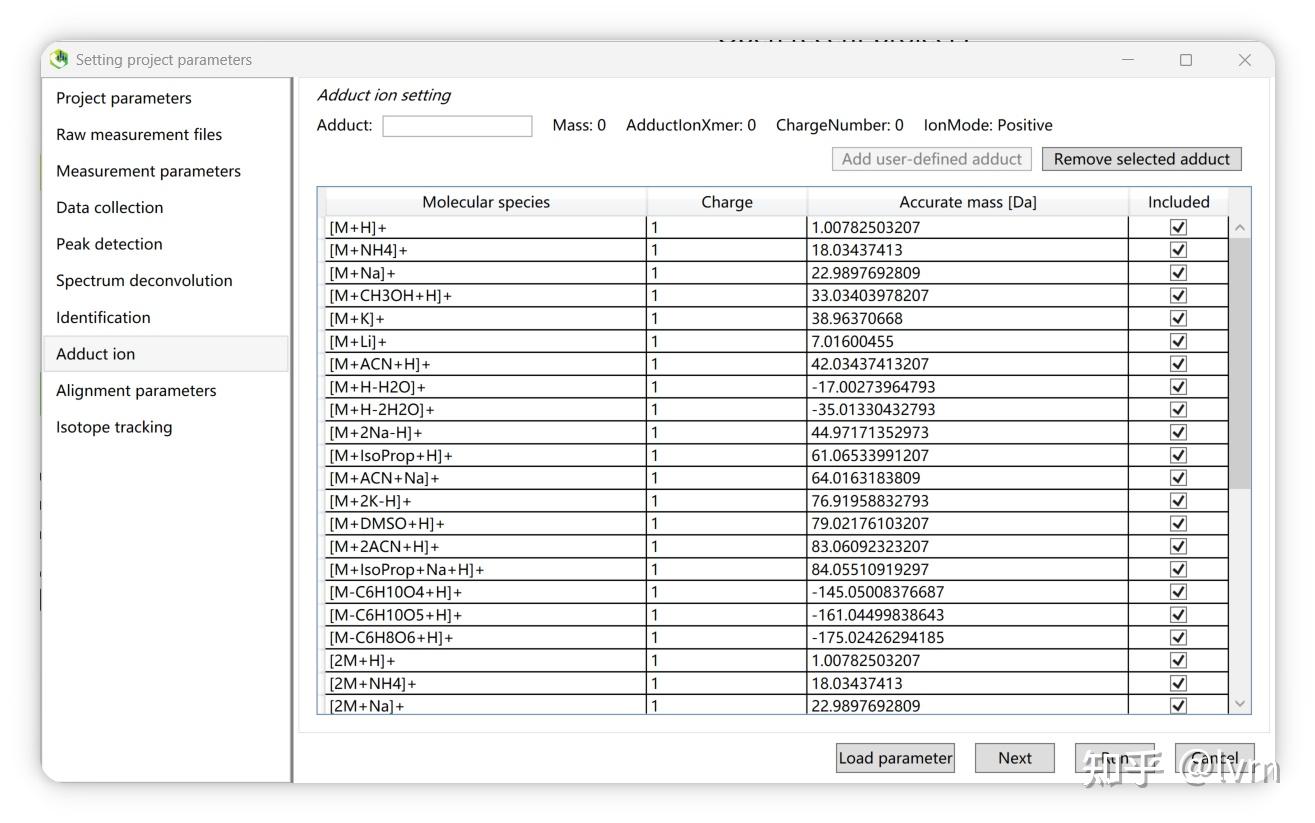The image size is (1315, 823).
Task: Toggle Included checkbox for [M+2Na-H]+
Action: point(1178,433)
